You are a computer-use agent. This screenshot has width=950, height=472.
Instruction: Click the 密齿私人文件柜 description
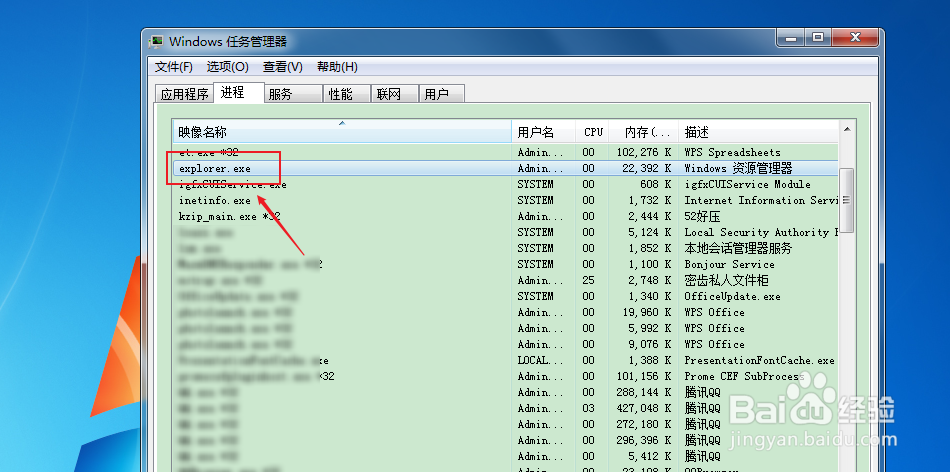(x=726, y=281)
